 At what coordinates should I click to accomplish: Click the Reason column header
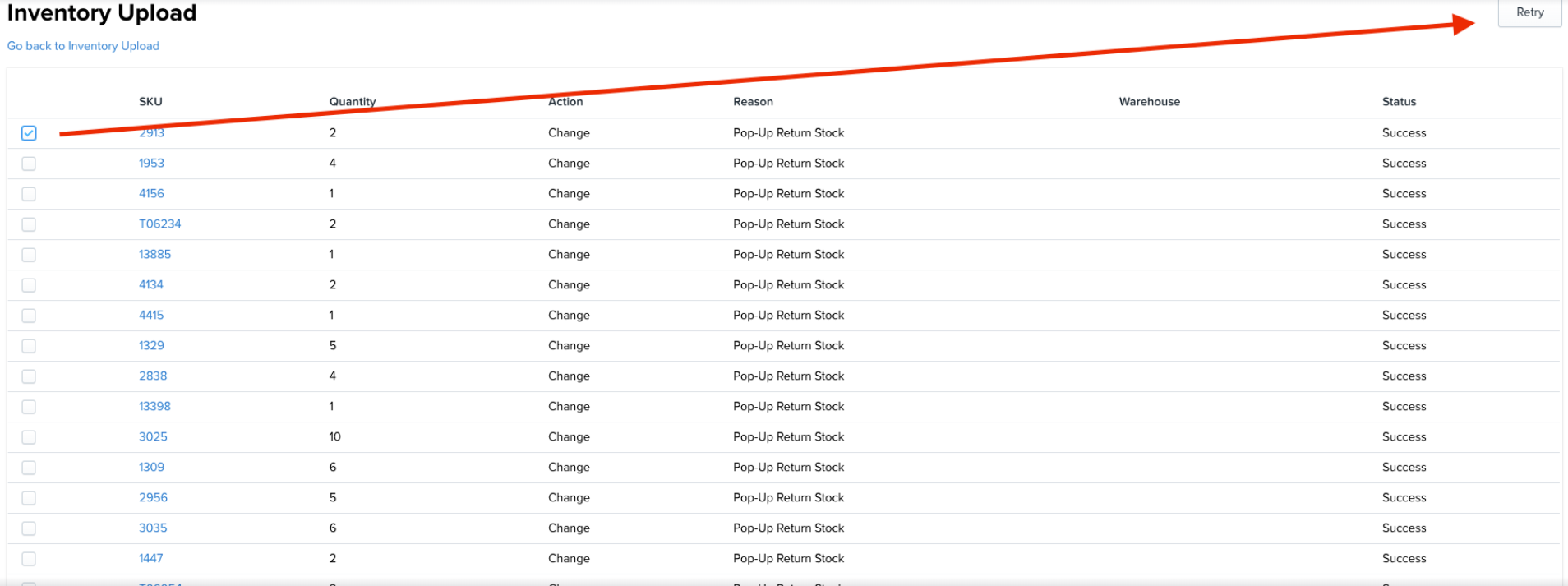(753, 102)
